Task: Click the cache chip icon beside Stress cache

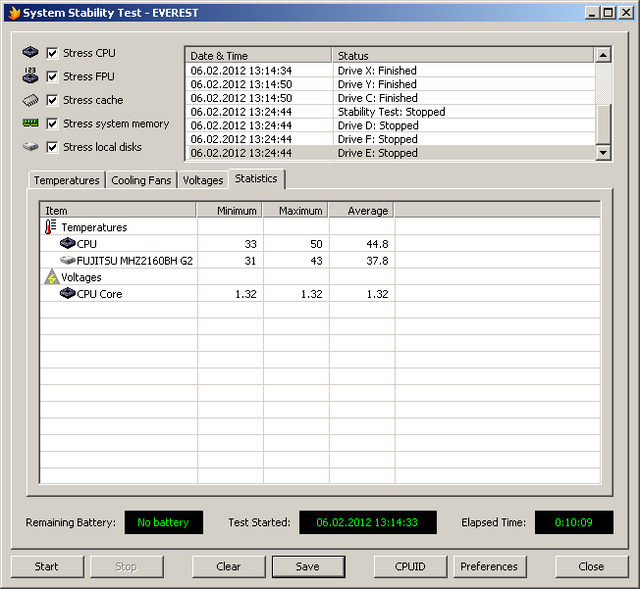Action: point(31,100)
